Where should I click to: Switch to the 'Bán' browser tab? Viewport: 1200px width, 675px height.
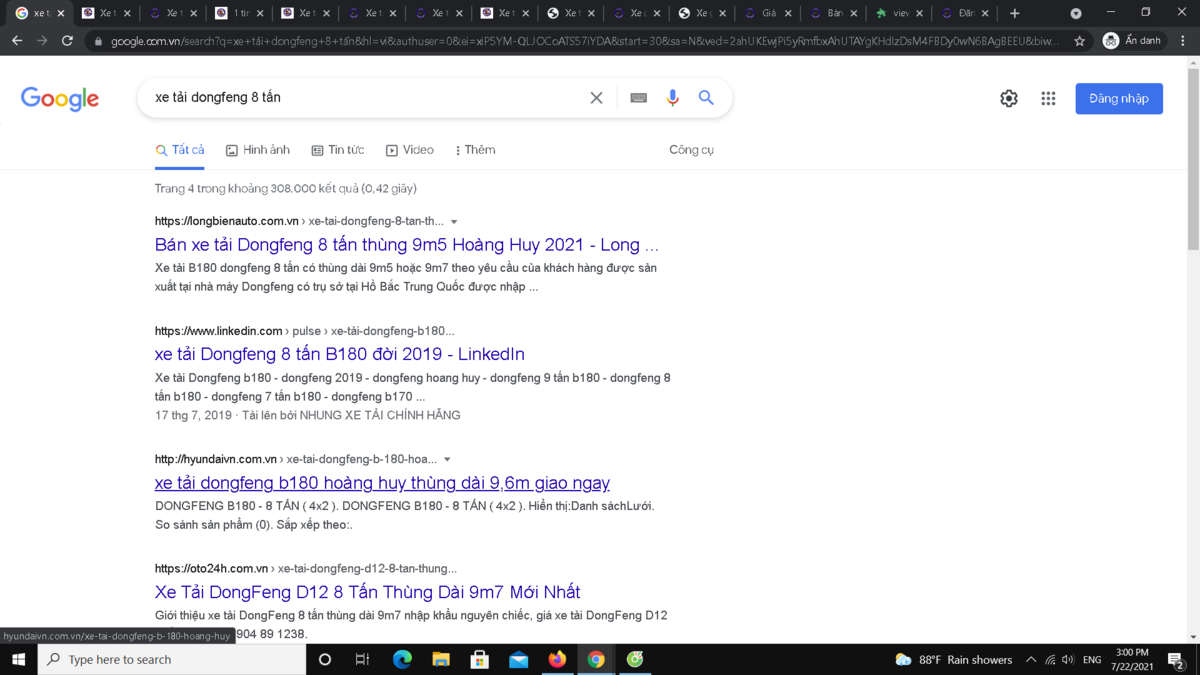(834, 13)
